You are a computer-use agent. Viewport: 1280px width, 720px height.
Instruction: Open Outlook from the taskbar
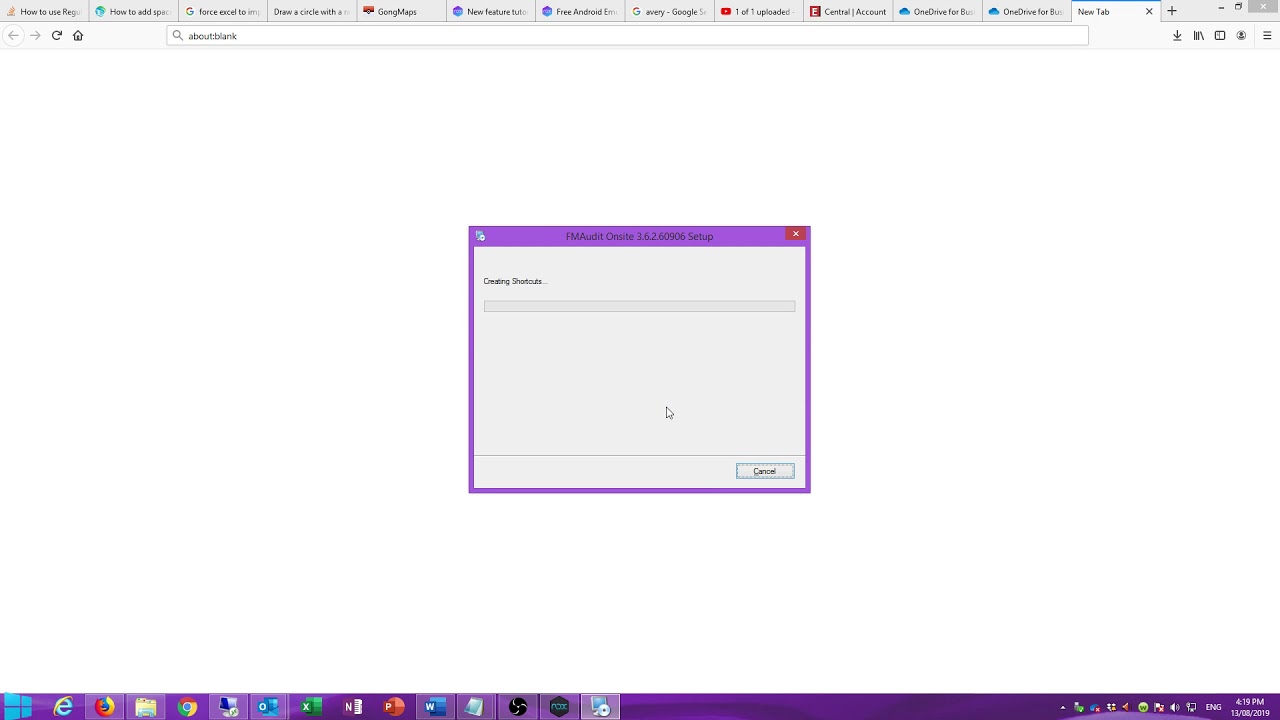click(x=269, y=707)
